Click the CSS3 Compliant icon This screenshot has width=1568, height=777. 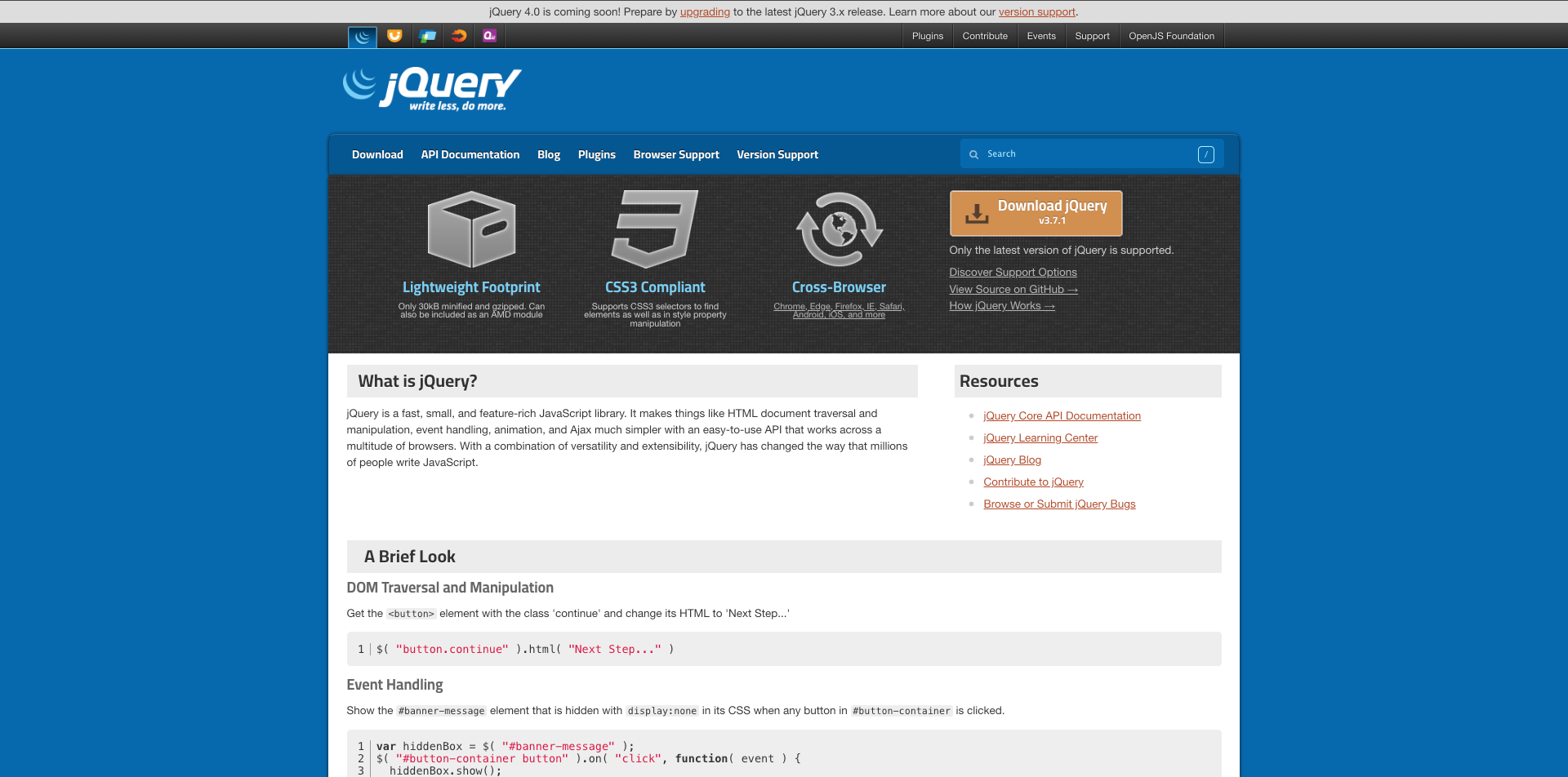pyautogui.click(x=655, y=229)
